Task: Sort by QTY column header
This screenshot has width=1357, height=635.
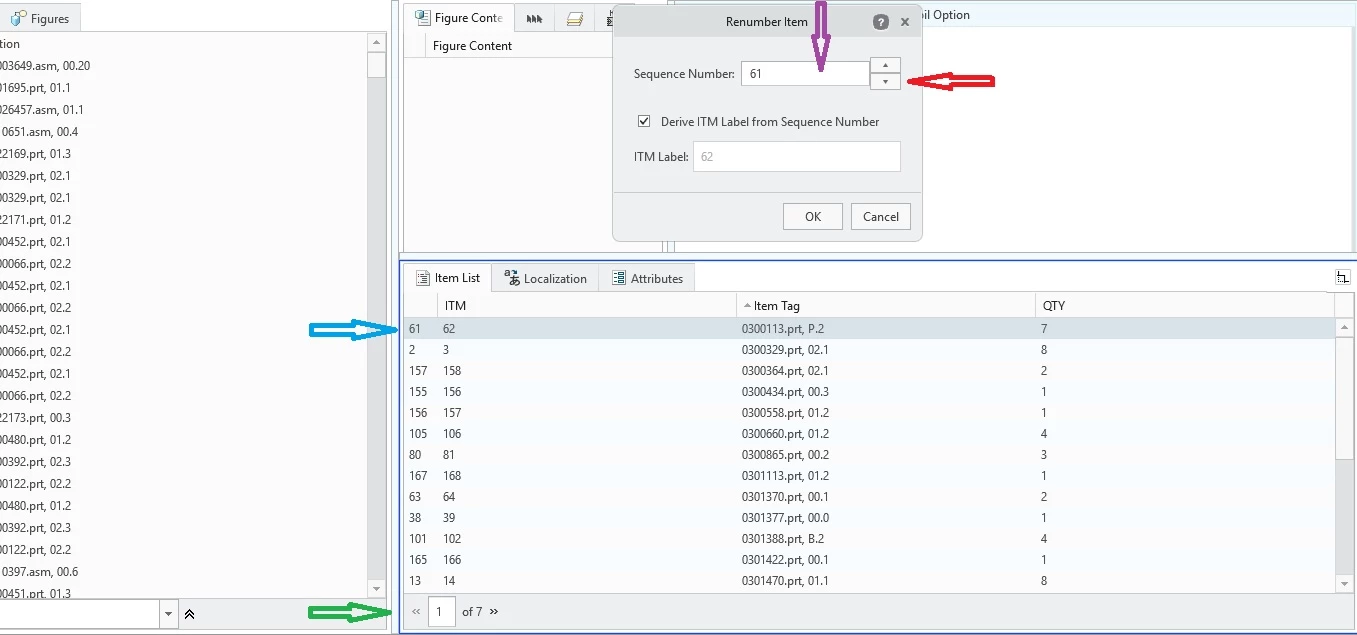Action: pyautogui.click(x=1184, y=305)
